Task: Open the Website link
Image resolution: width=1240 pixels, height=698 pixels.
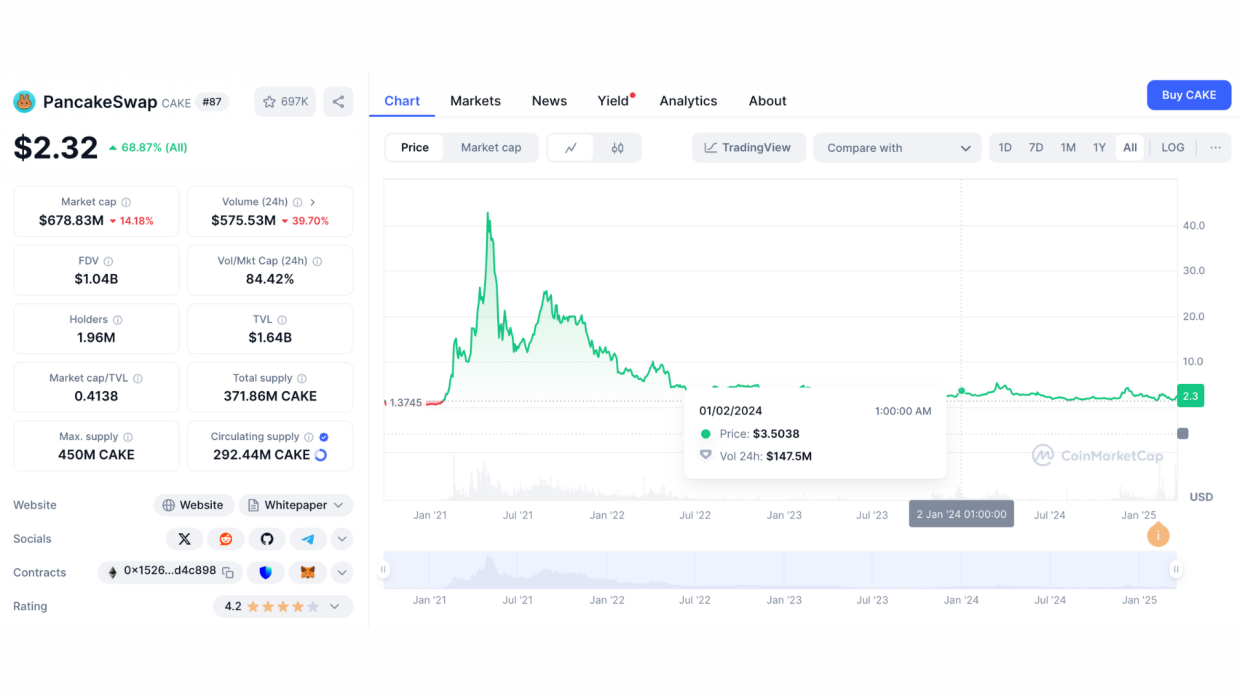Action: (x=194, y=505)
